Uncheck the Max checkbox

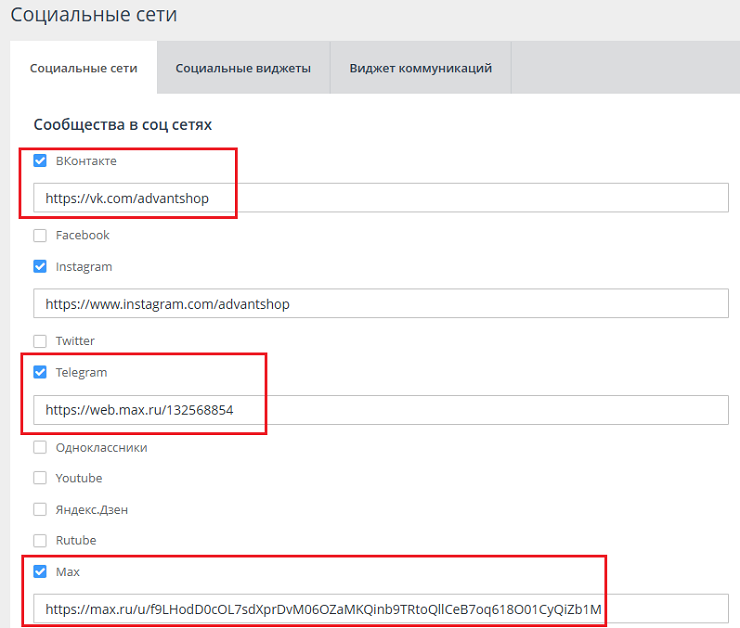[40, 572]
